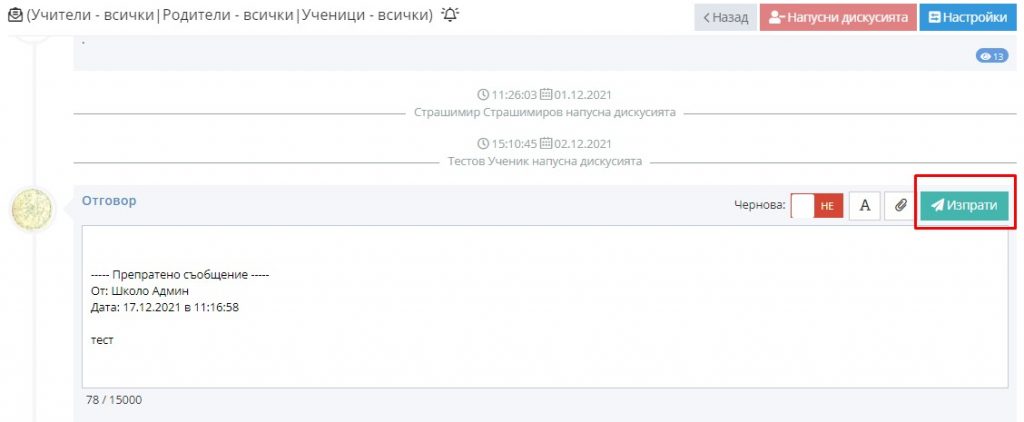Leave the discussion via Напусни дискусията

coord(838,18)
